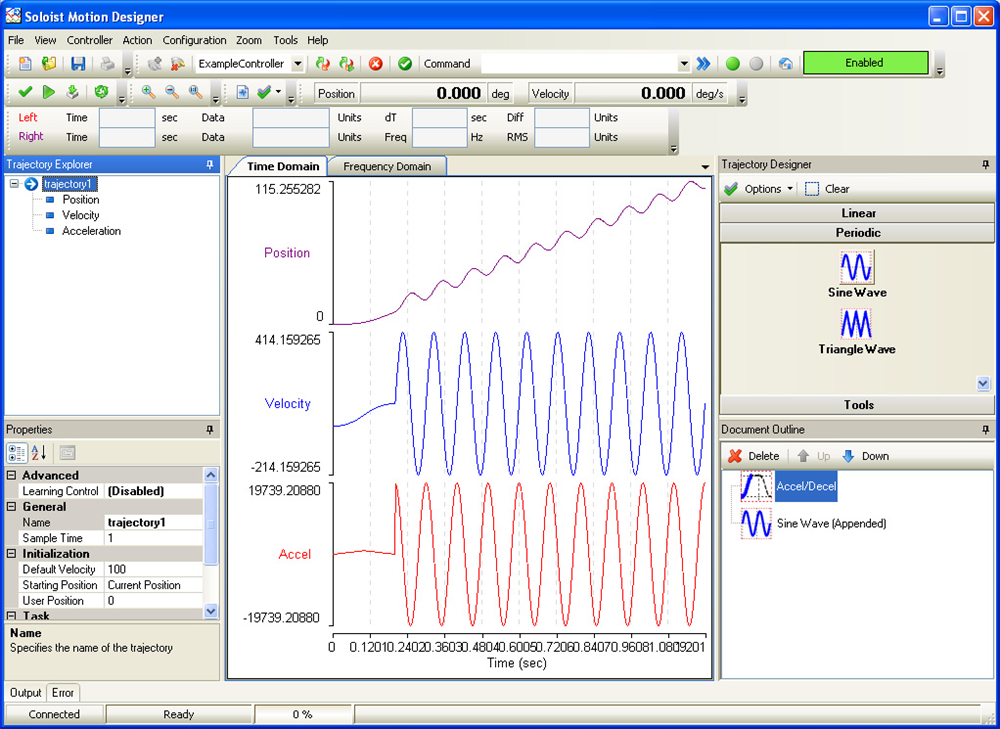Toggle the green Enabled status button

[x=865, y=63]
